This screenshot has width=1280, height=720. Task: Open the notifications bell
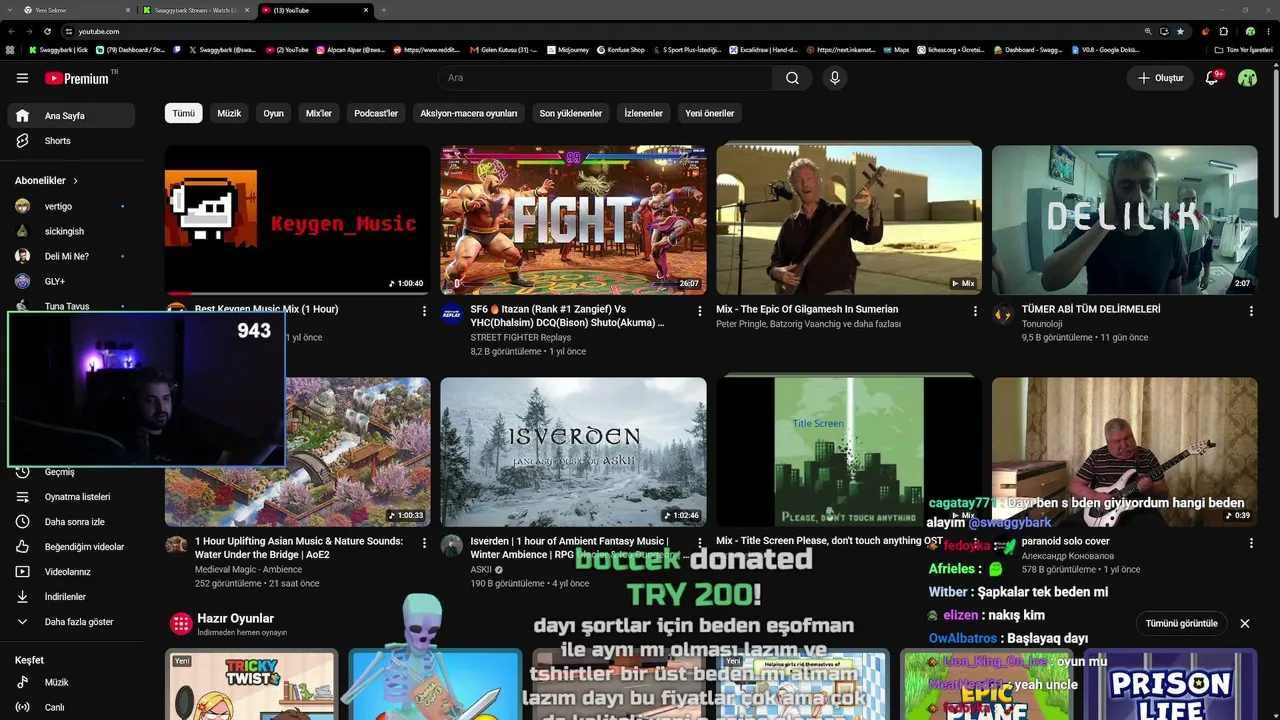pyautogui.click(x=1212, y=78)
